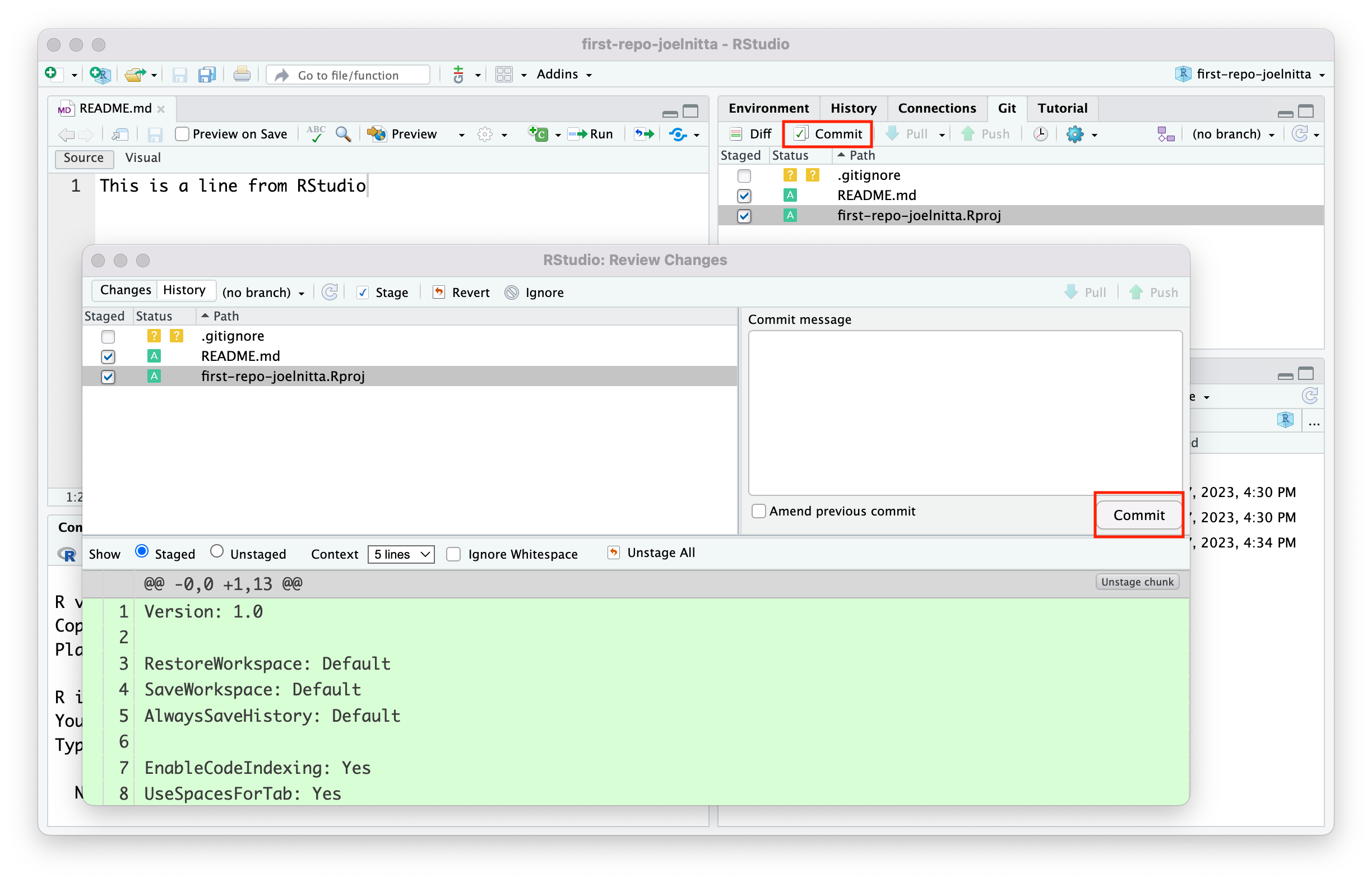Viewport: 1372px width, 882px height.
Task: Click the Git settings gear icon
Action: click(x=1075, y=134)
